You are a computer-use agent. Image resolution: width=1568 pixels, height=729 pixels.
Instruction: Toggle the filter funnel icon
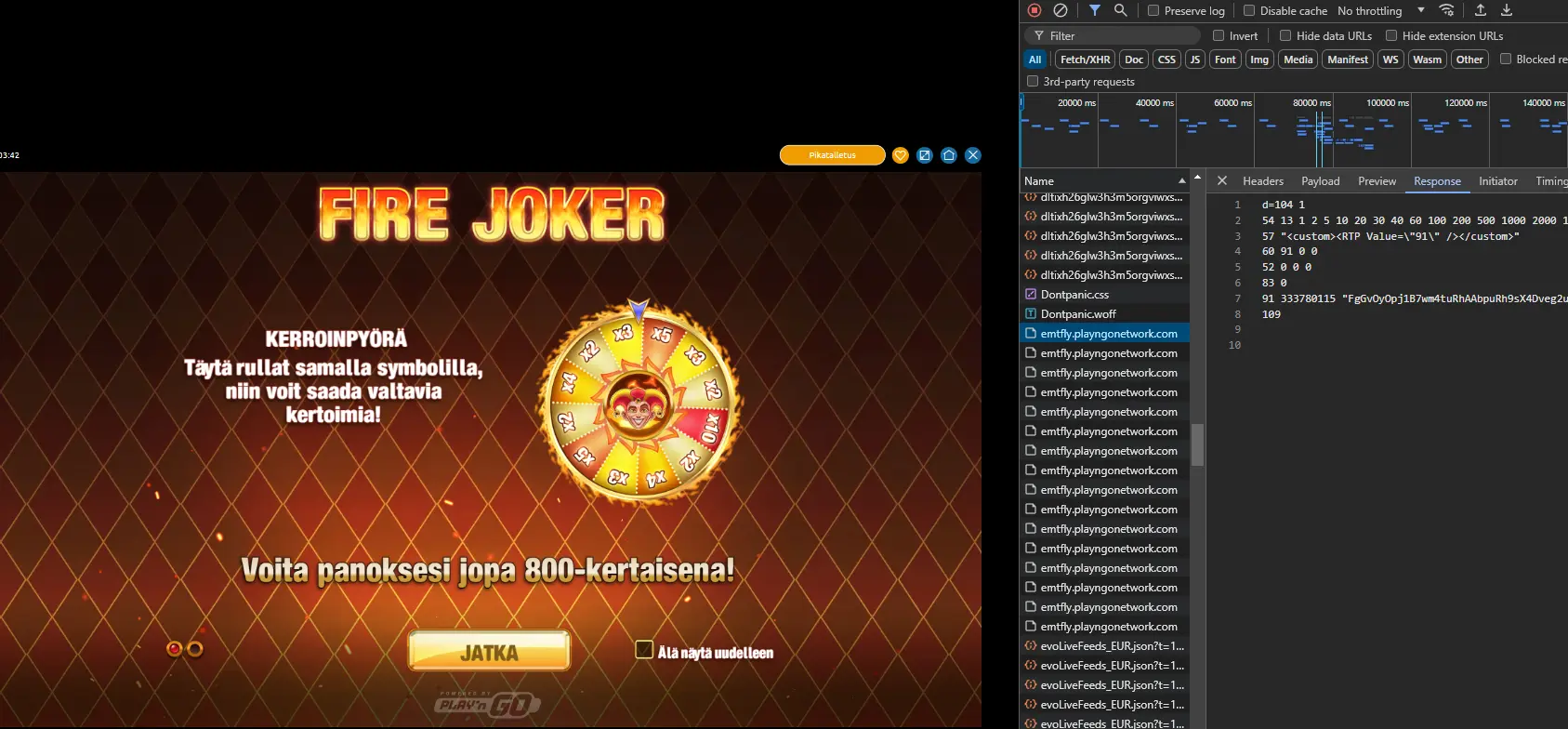(1095, 10)
